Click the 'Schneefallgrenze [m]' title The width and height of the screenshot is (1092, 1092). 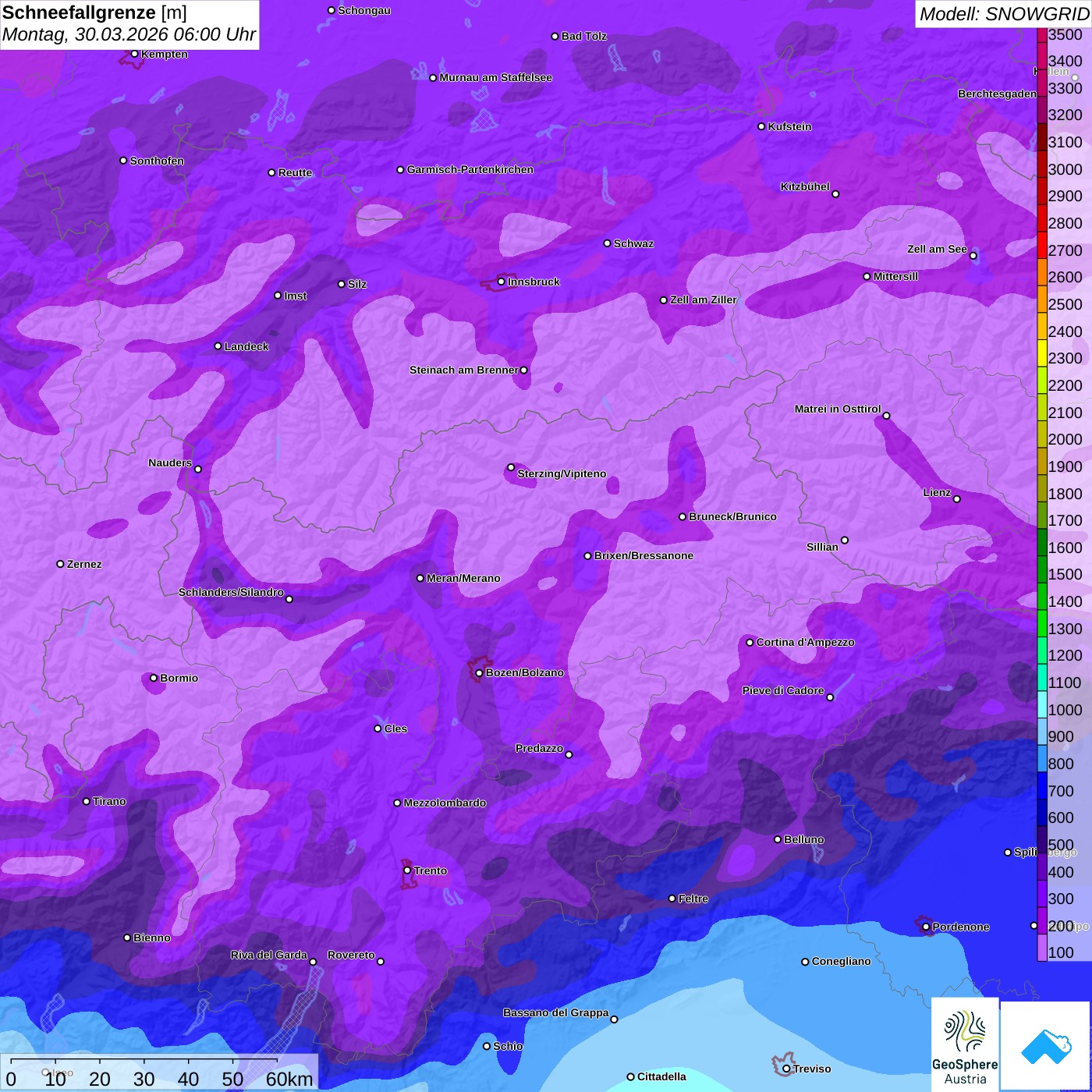tap(94, 13)
